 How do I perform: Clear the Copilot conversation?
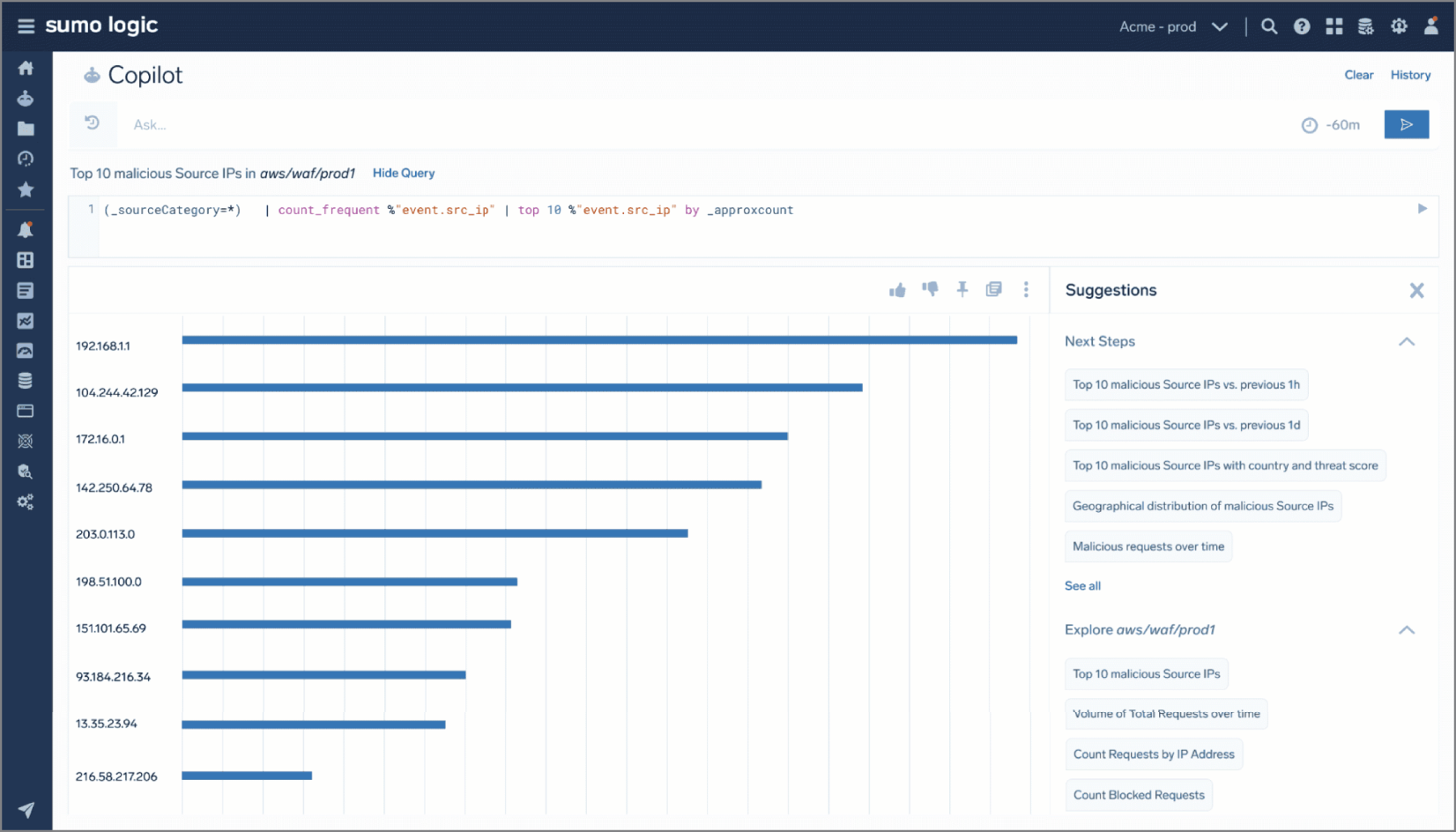pyautogui.click(x=1358, y=75)
